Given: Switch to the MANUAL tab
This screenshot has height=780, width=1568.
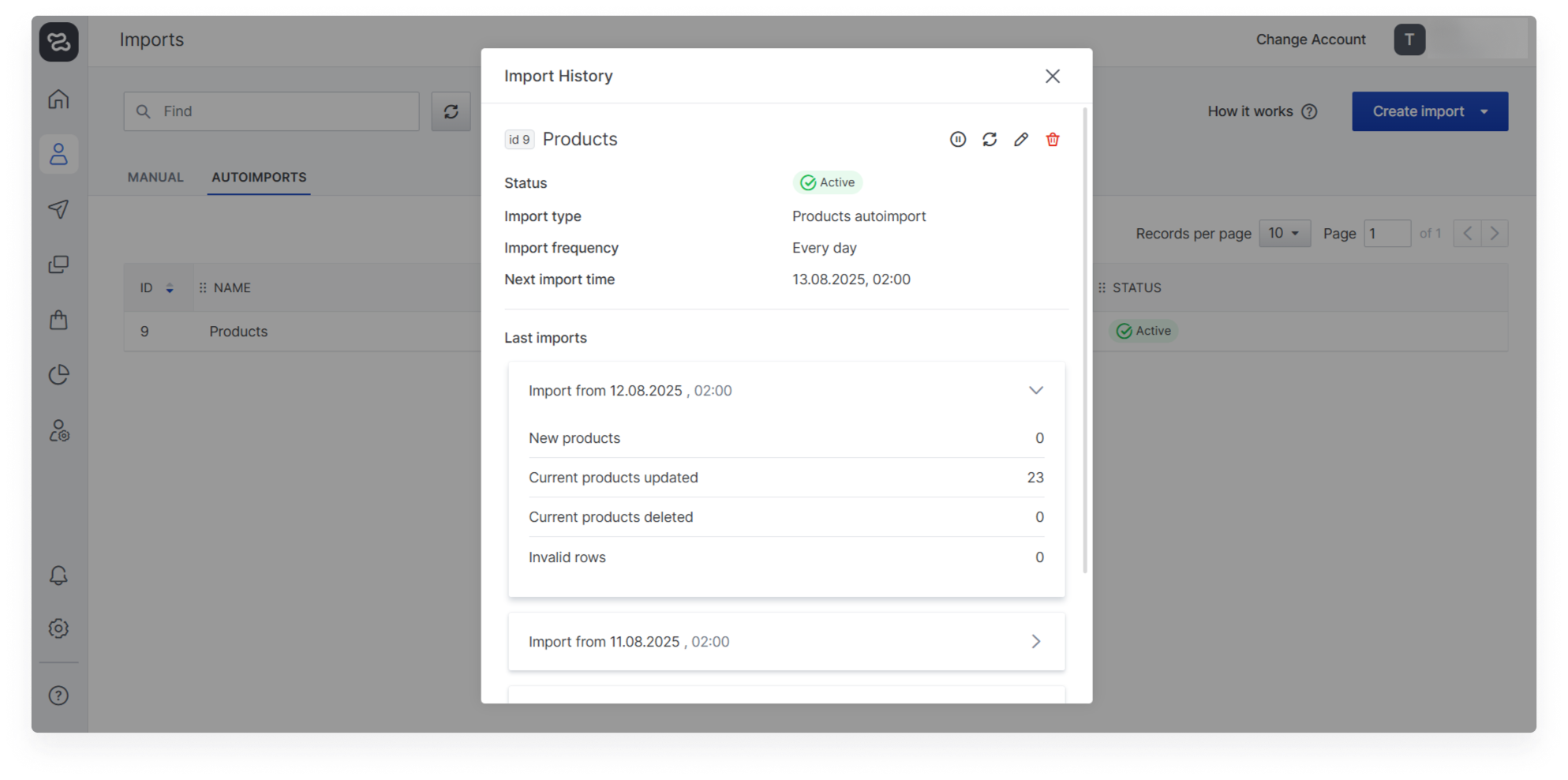Looking at the screenshot, I should [x=155, y=178].
